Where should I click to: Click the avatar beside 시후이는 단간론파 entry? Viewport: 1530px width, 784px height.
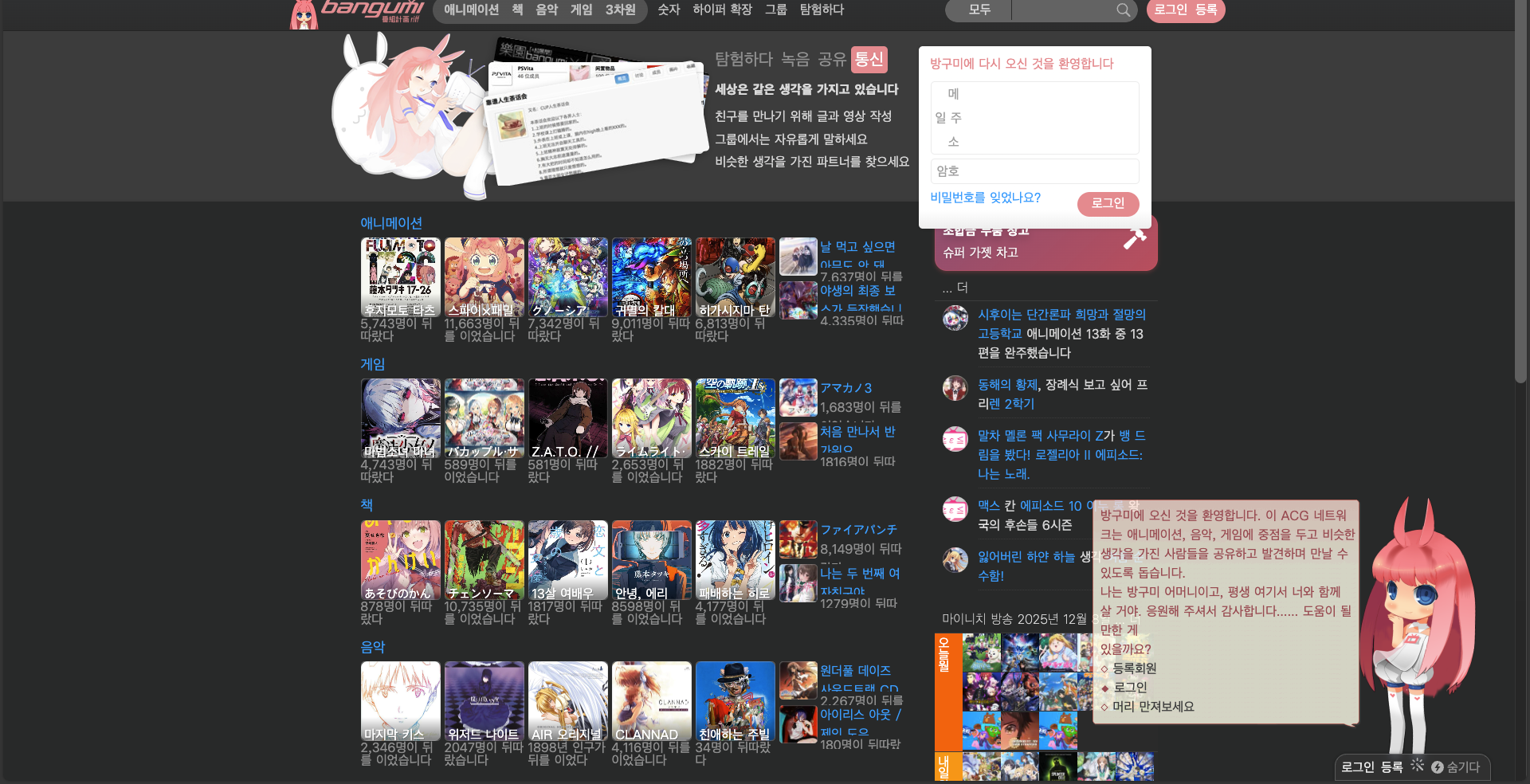coord(955,318)
